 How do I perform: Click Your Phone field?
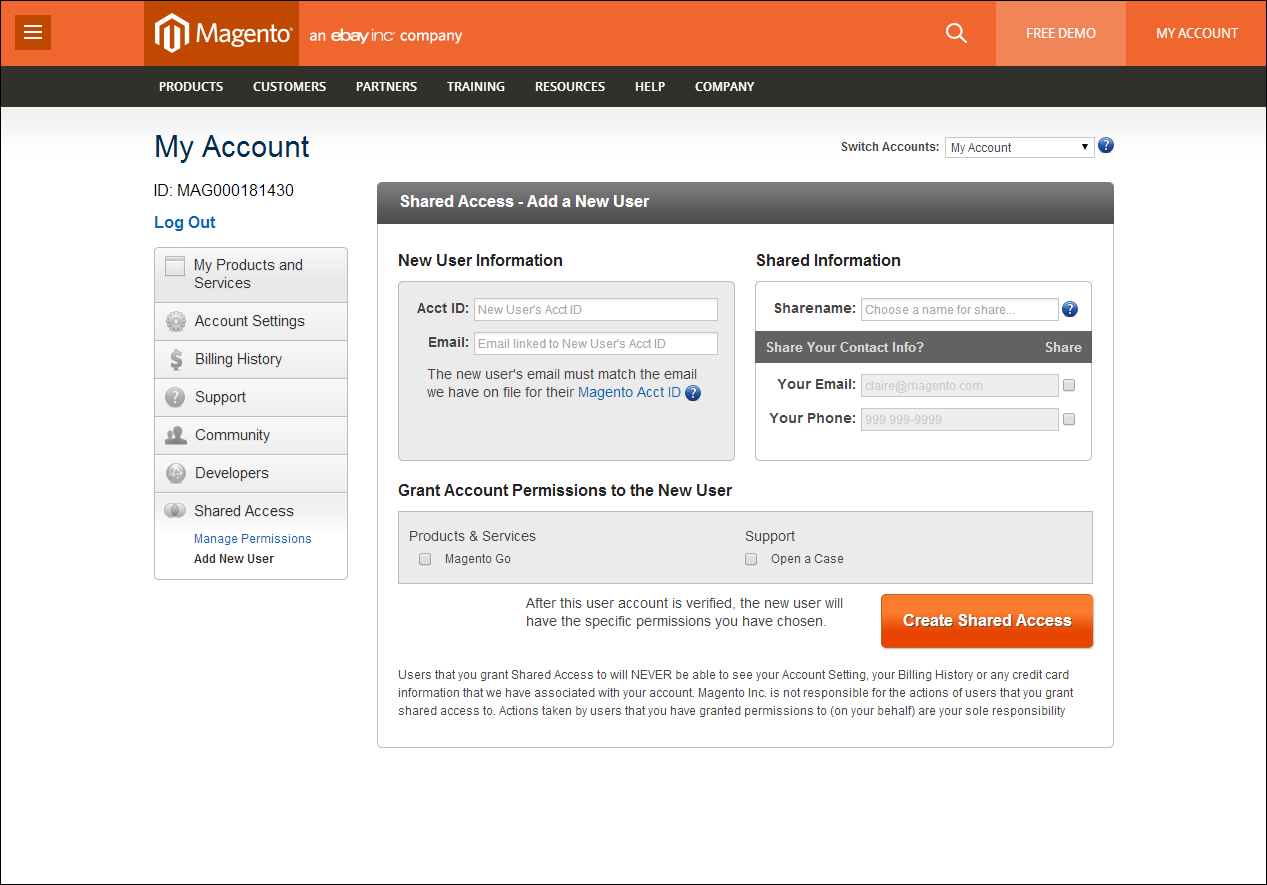click(x=959, y=419)
